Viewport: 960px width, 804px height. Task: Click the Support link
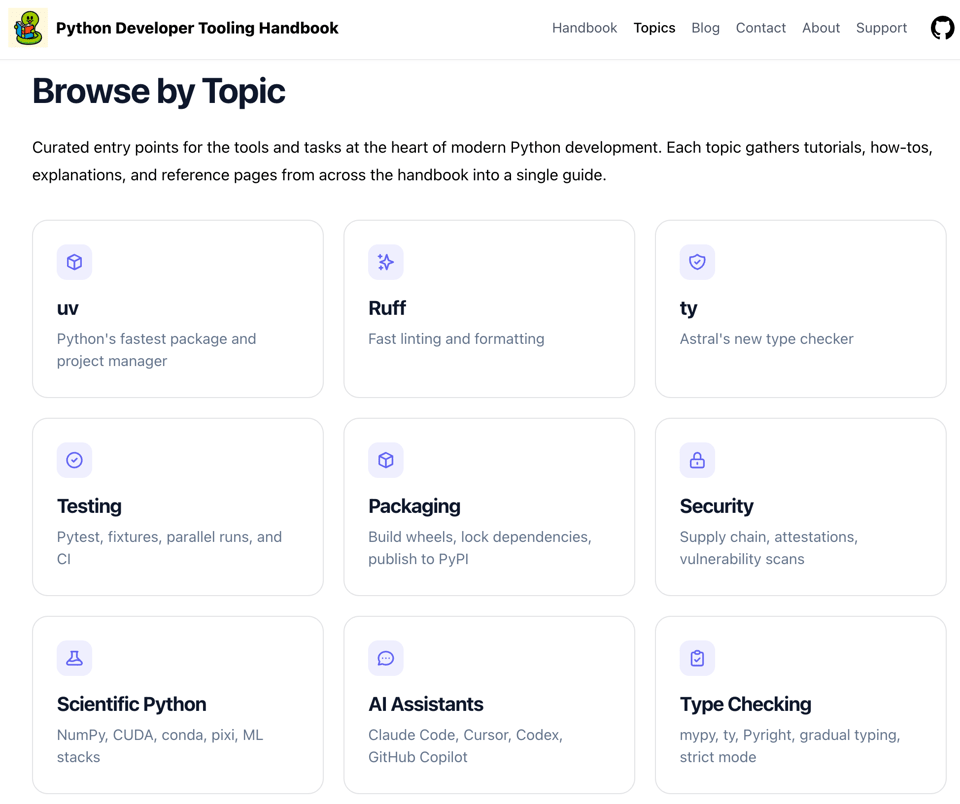[x=881, y=28]
